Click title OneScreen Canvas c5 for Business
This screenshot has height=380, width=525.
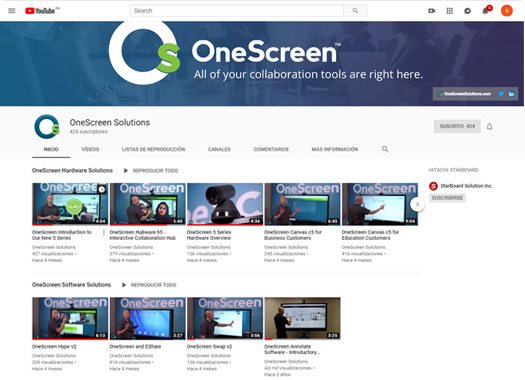coord(293,235)
